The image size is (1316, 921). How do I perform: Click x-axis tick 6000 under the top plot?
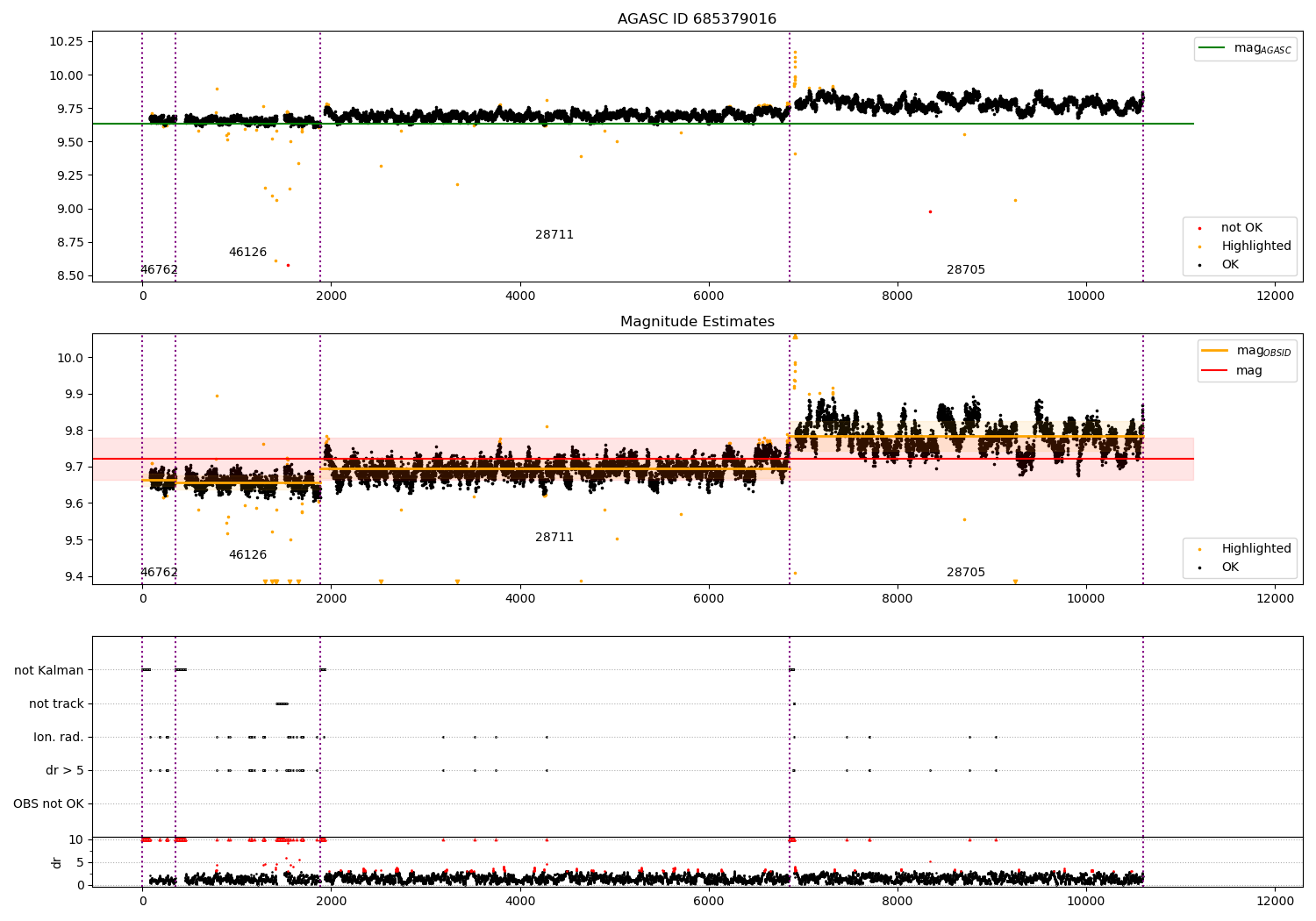(x=709, y=296)
